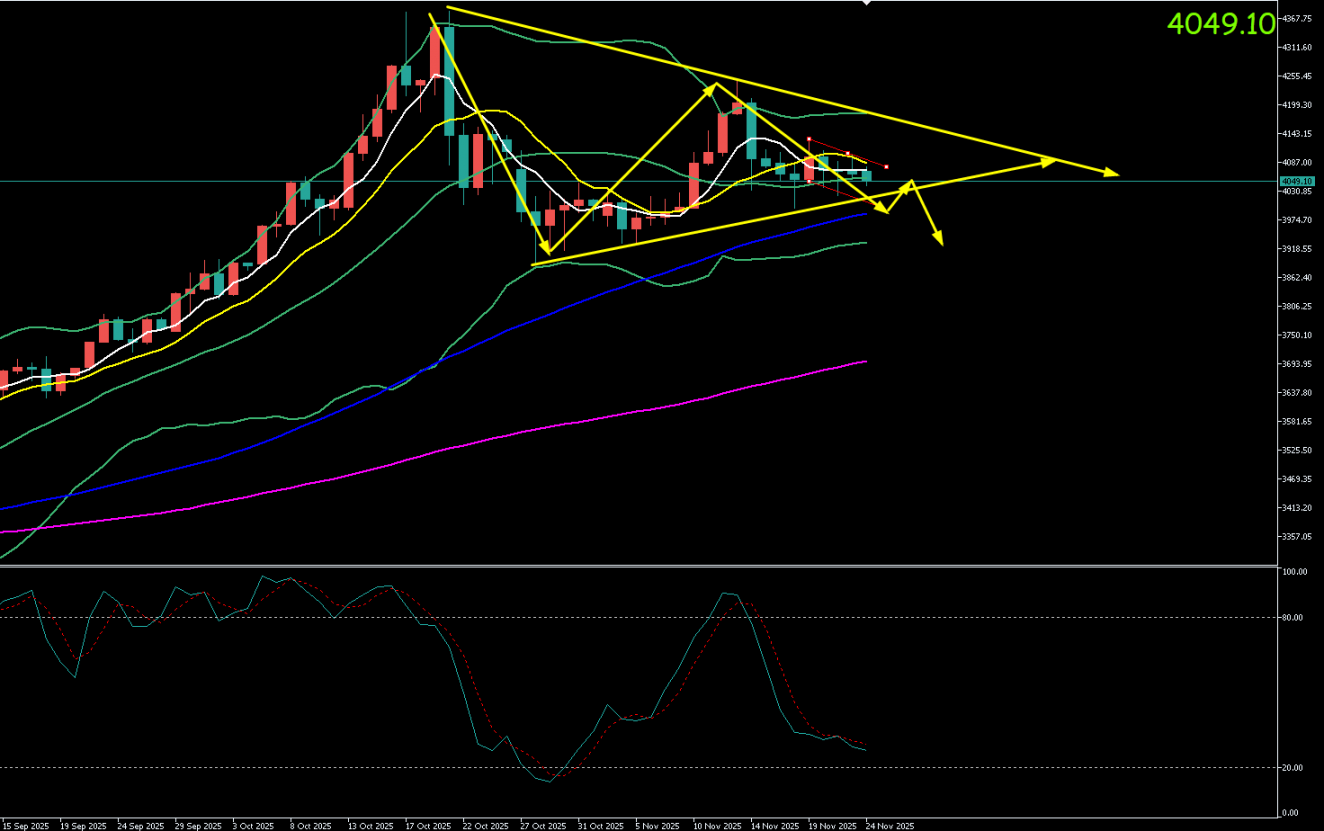Click the 24 Nov 2025 date label
The image size is (1324, 831).
(x=890, y=826)
